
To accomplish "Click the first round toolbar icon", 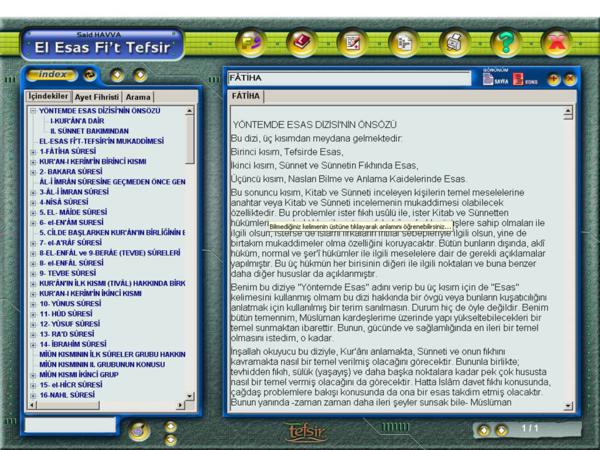I will (250, 43).
